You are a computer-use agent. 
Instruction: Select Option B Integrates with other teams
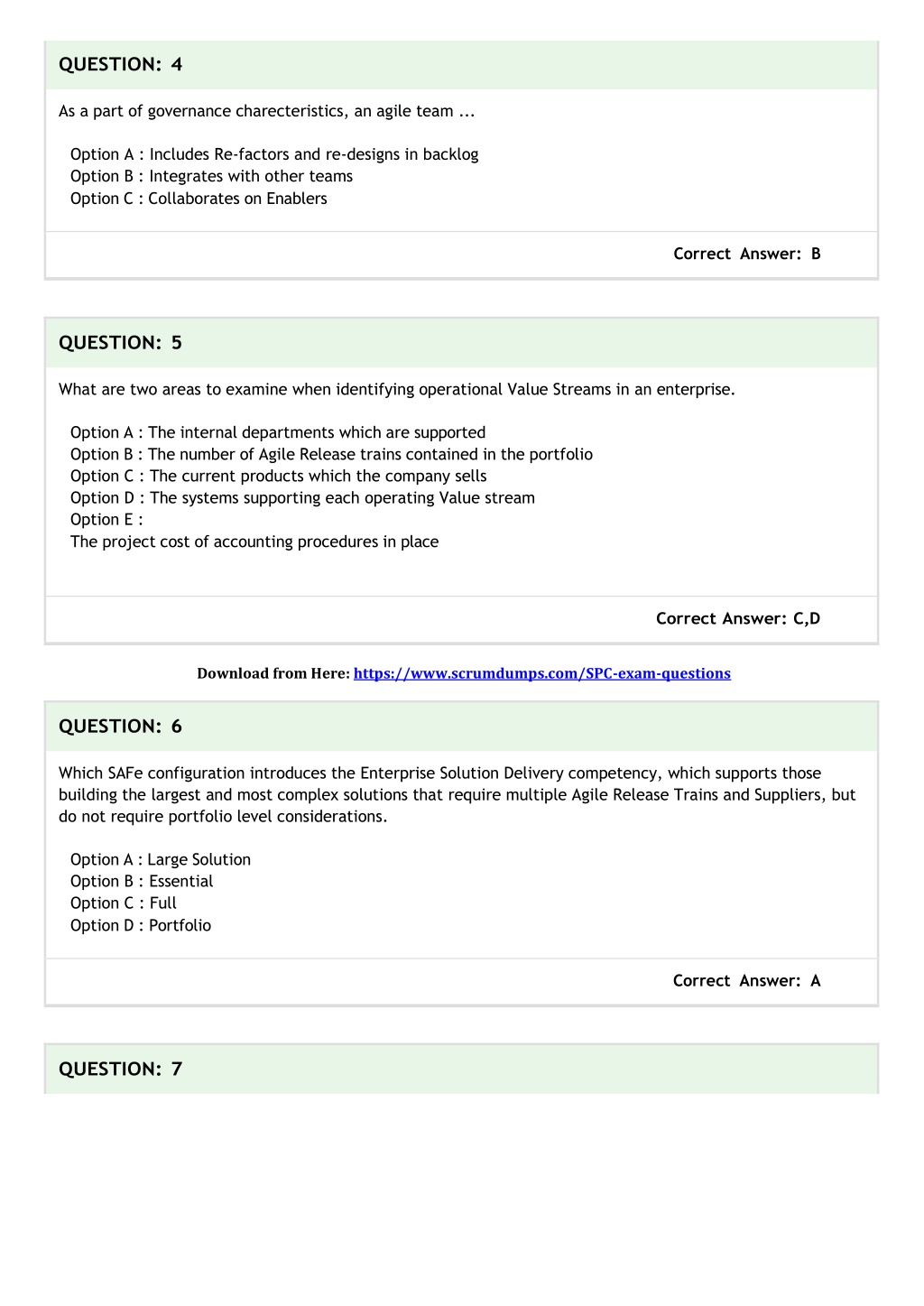(x=211, y=176)
